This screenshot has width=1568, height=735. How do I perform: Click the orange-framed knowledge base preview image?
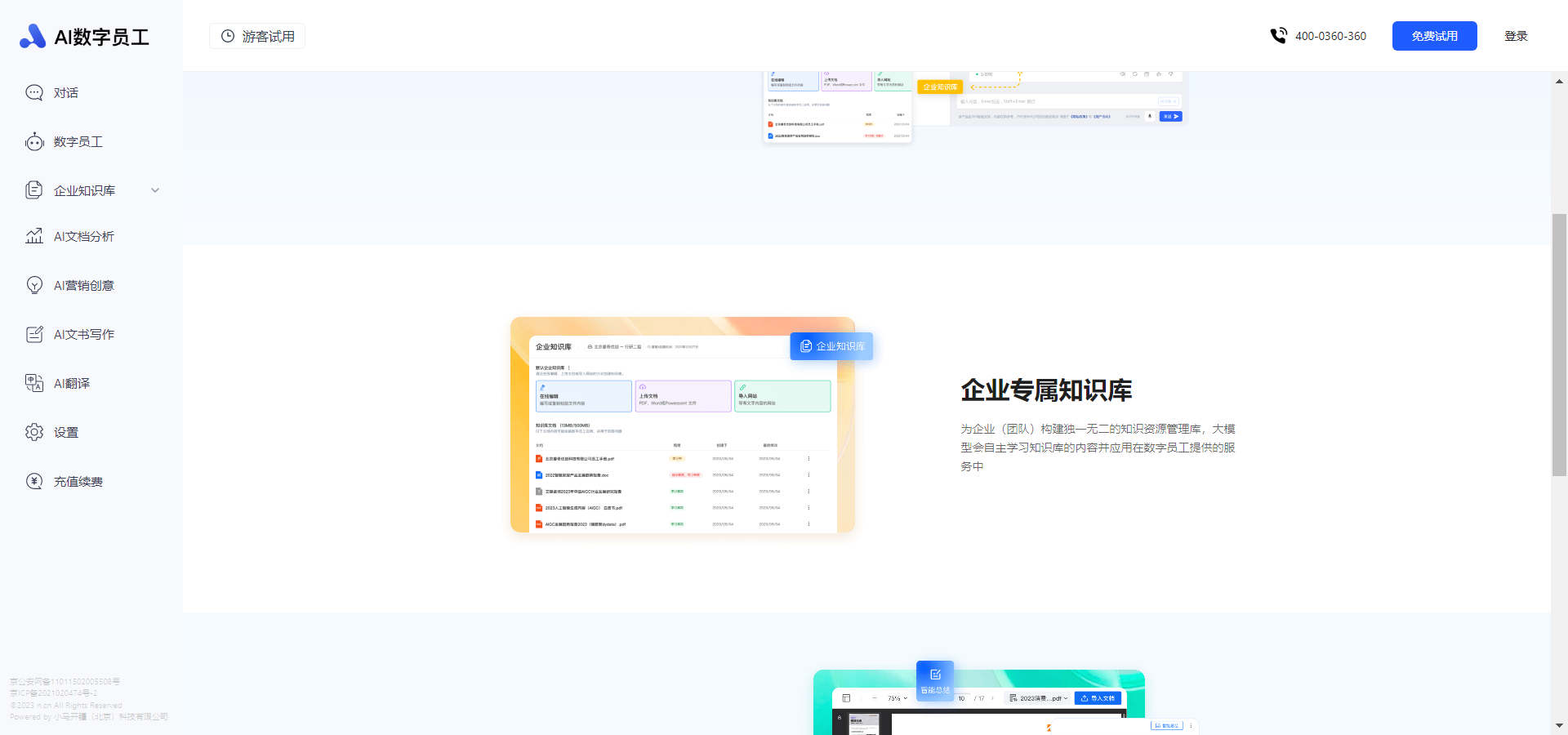[683, 425]
